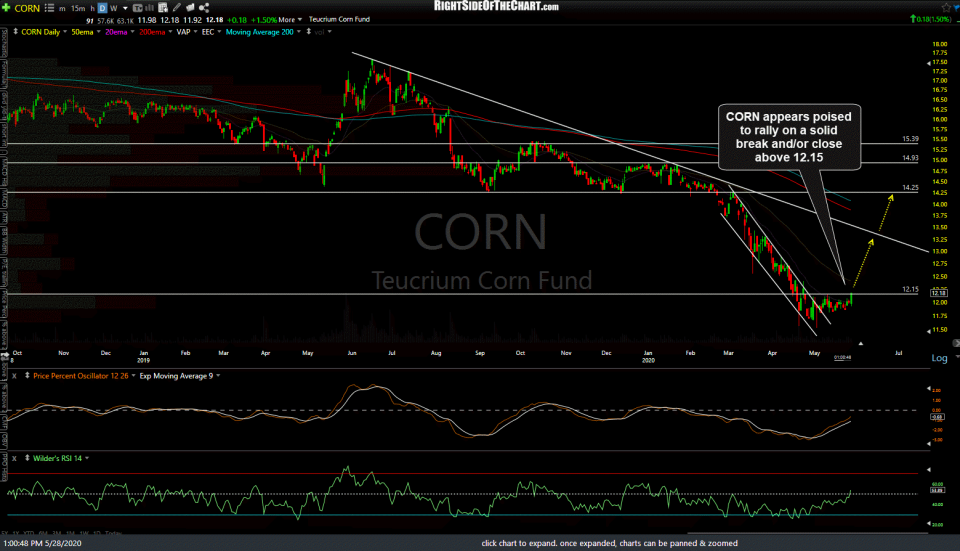Click the add-to-layout sheet icon
The height and width of the screenshot is (551, 960).
tap(163, 7)
